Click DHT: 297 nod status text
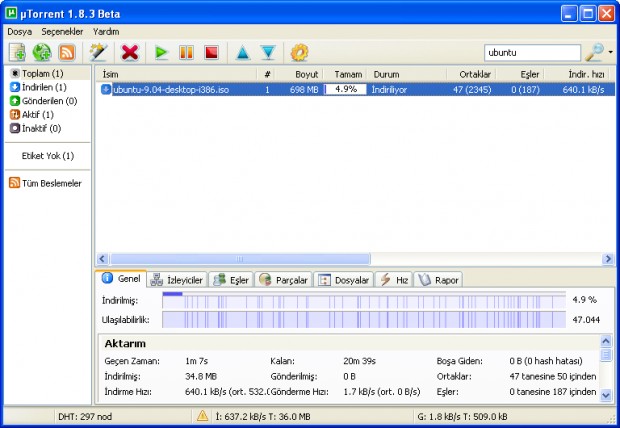The height and width of the screenshot is (428, 620). click(x=85, y=417)
